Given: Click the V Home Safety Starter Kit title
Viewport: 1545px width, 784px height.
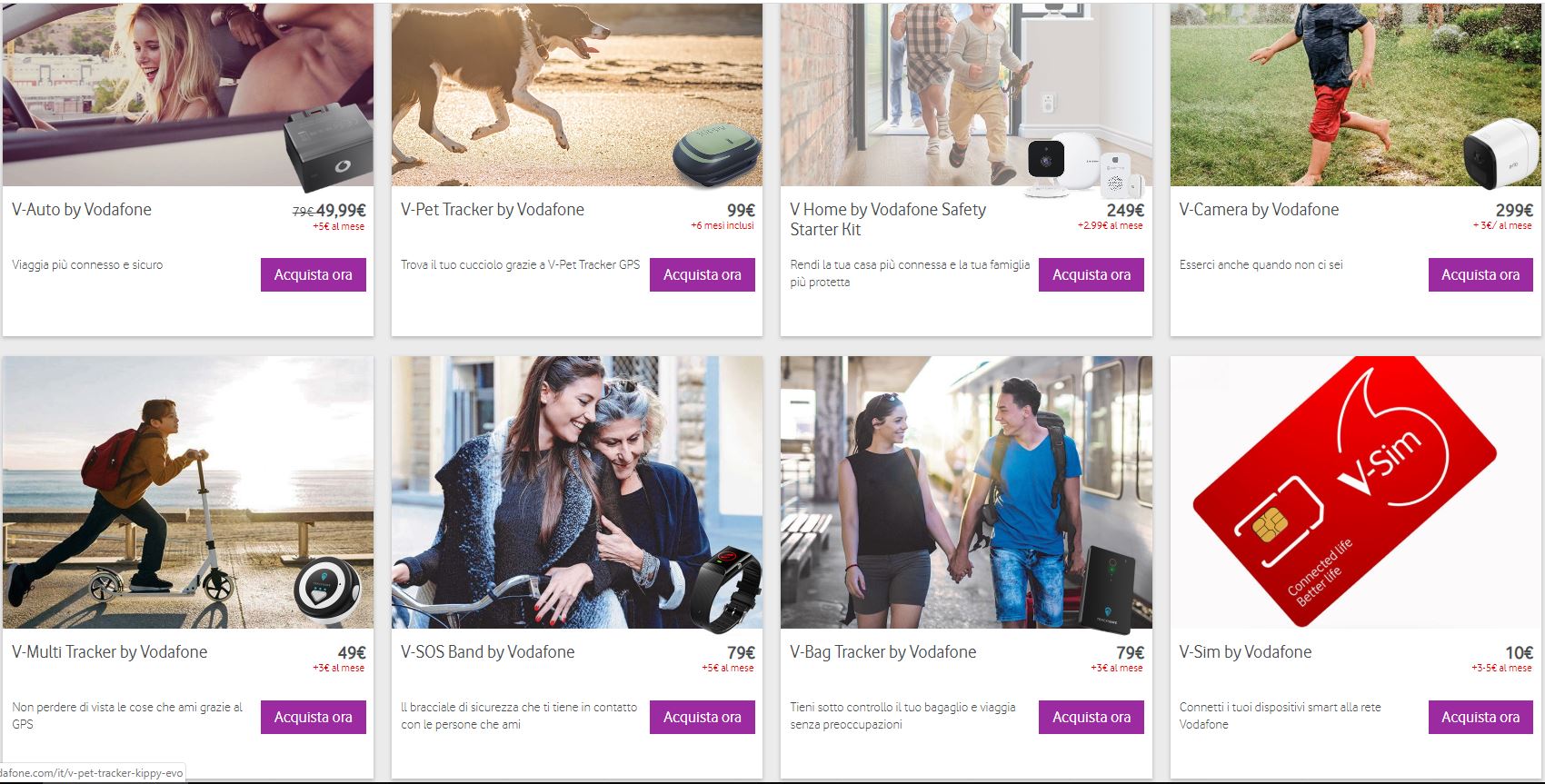Looking at the screenshot, I should (888, 219).
